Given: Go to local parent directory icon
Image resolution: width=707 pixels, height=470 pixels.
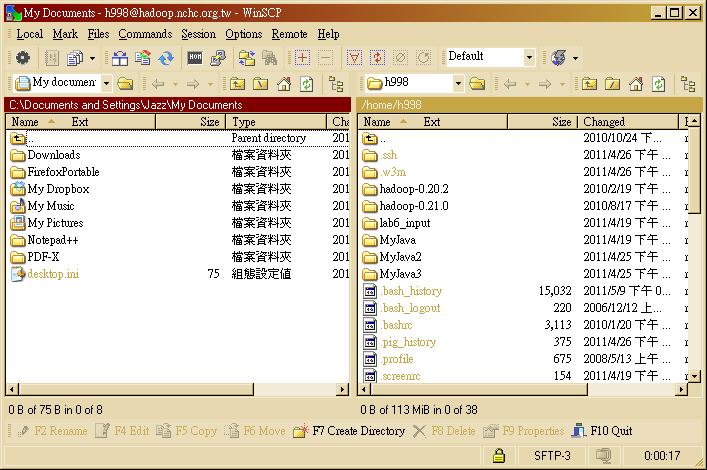Looking at the screenshot, I should tap(238, 84).
